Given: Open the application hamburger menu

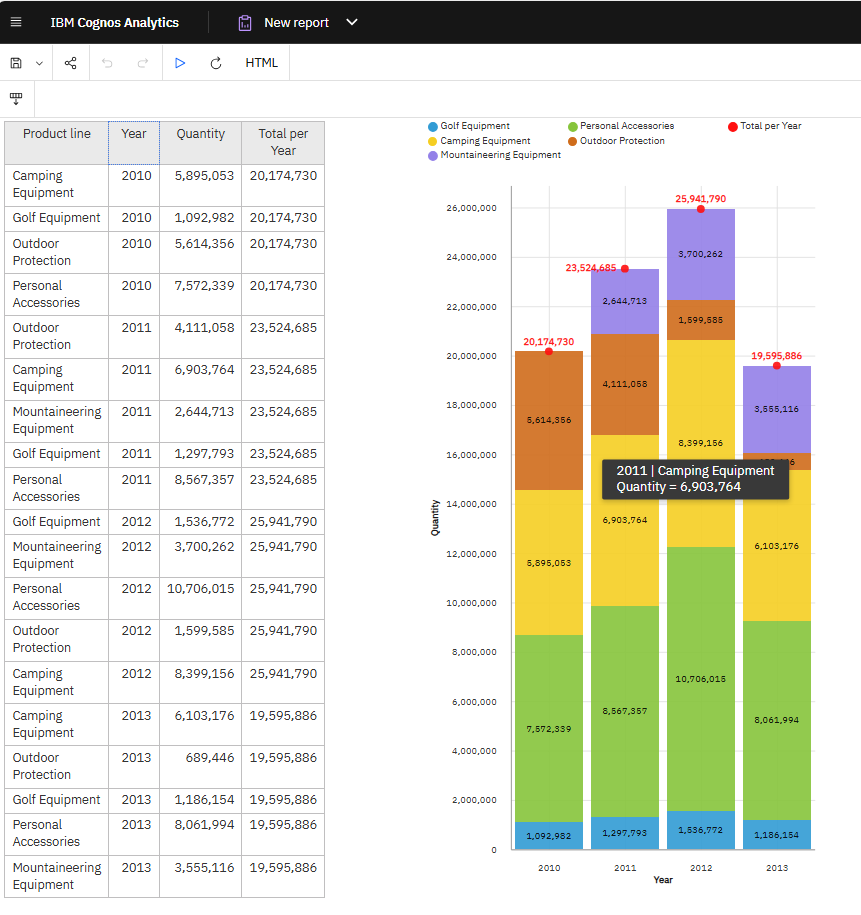Looking at the screenshot, I should pyautogui.click(x=16, y=22).
